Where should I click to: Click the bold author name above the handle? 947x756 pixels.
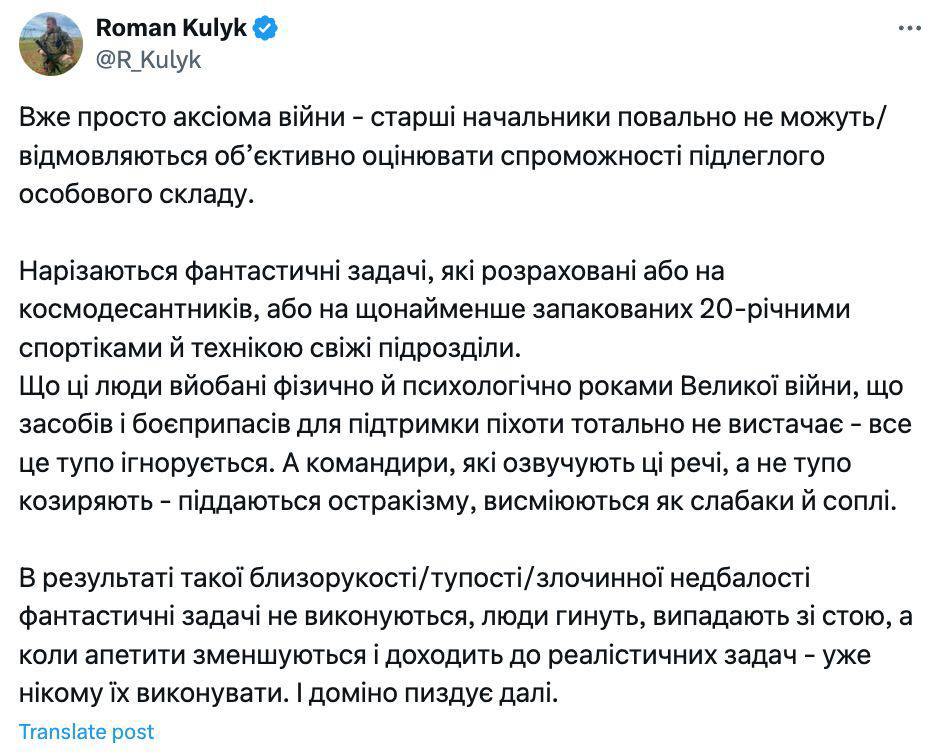coord(170,29)
